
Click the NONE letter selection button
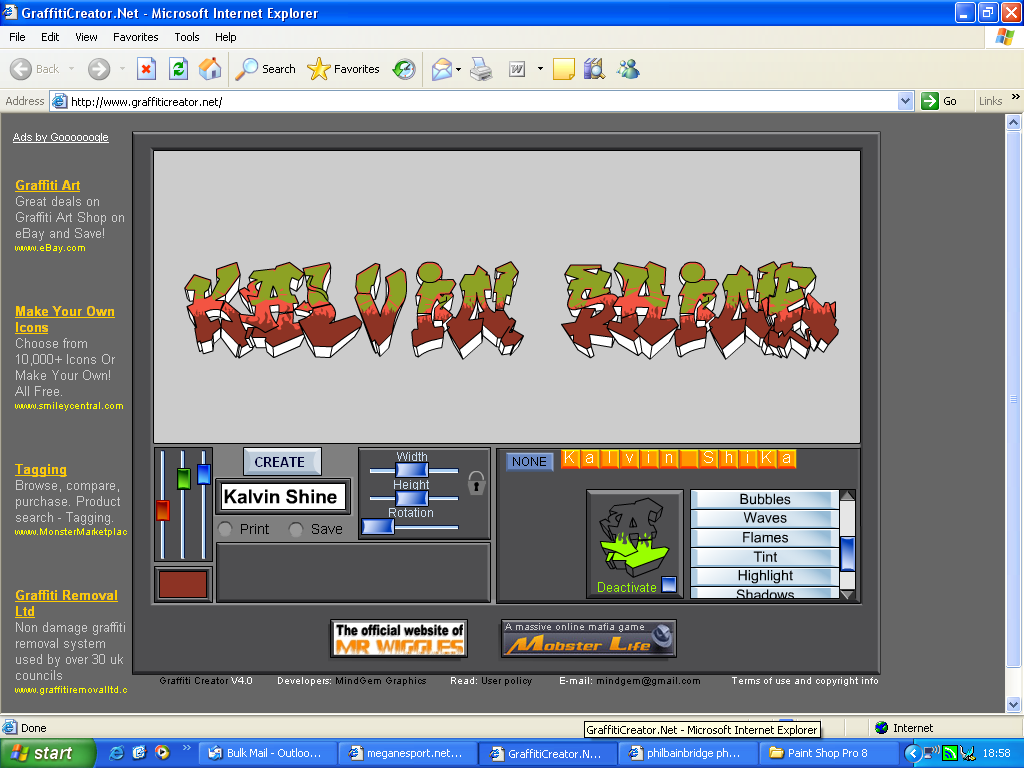click(x=529, y=462)
